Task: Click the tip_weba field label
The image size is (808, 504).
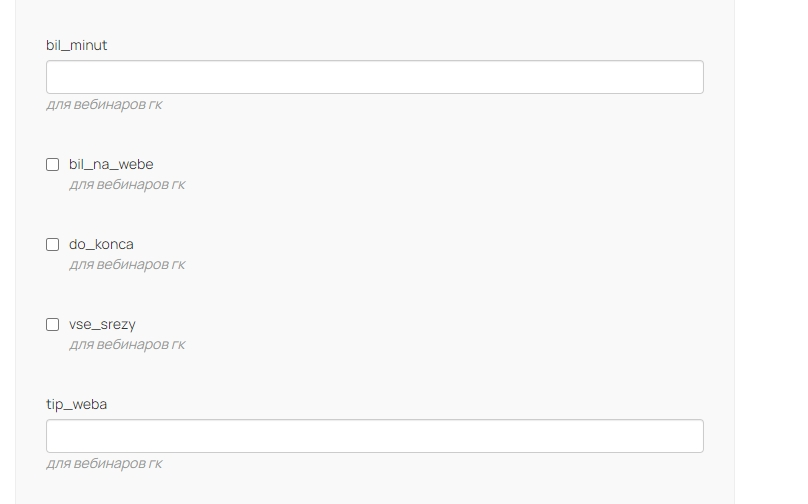Action: coord(77,404)
